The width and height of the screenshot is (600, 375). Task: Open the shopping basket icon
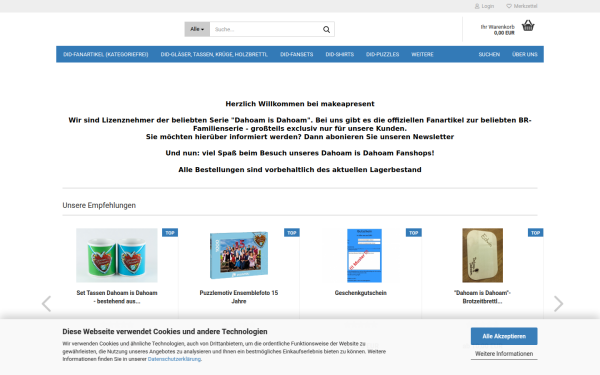pyautogui.click(x=528, y=26)
